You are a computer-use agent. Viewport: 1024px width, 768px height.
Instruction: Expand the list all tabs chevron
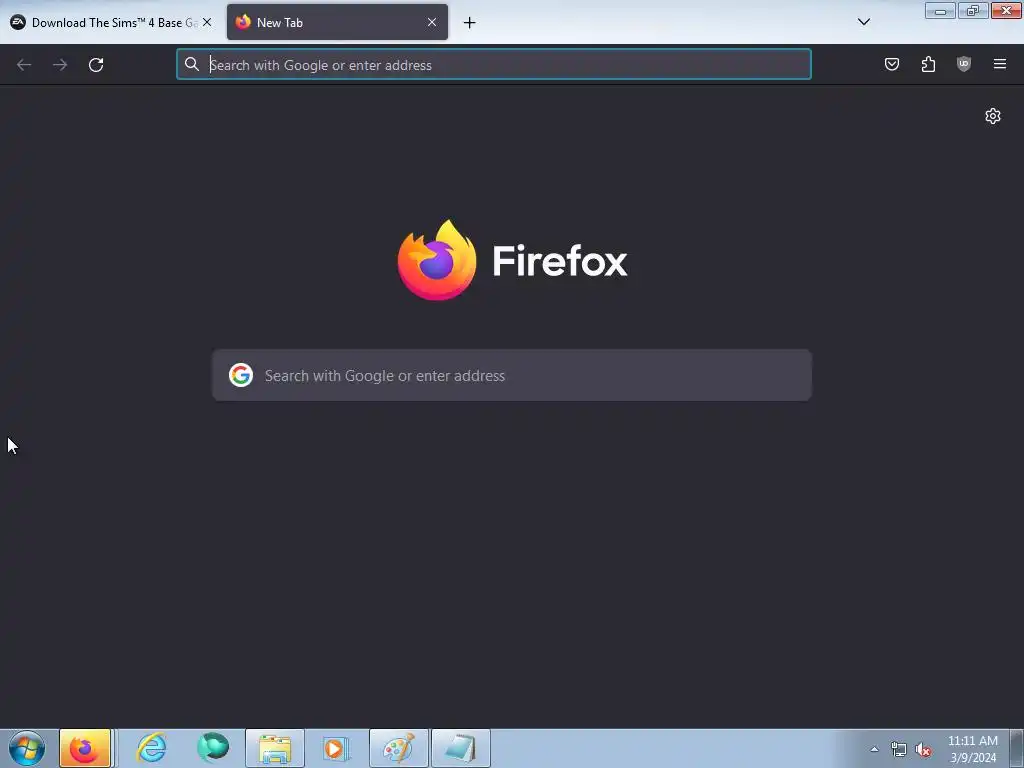pos(863,22)
